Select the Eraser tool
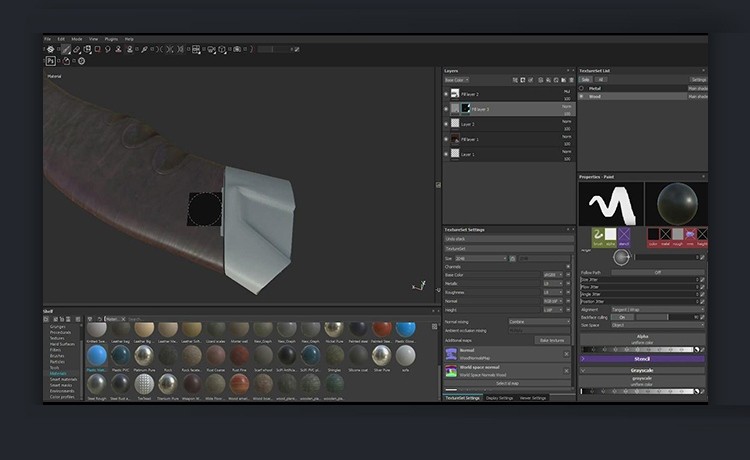Image resolution: width=750 pixels, height=460 pixels. tap(77, 49)
